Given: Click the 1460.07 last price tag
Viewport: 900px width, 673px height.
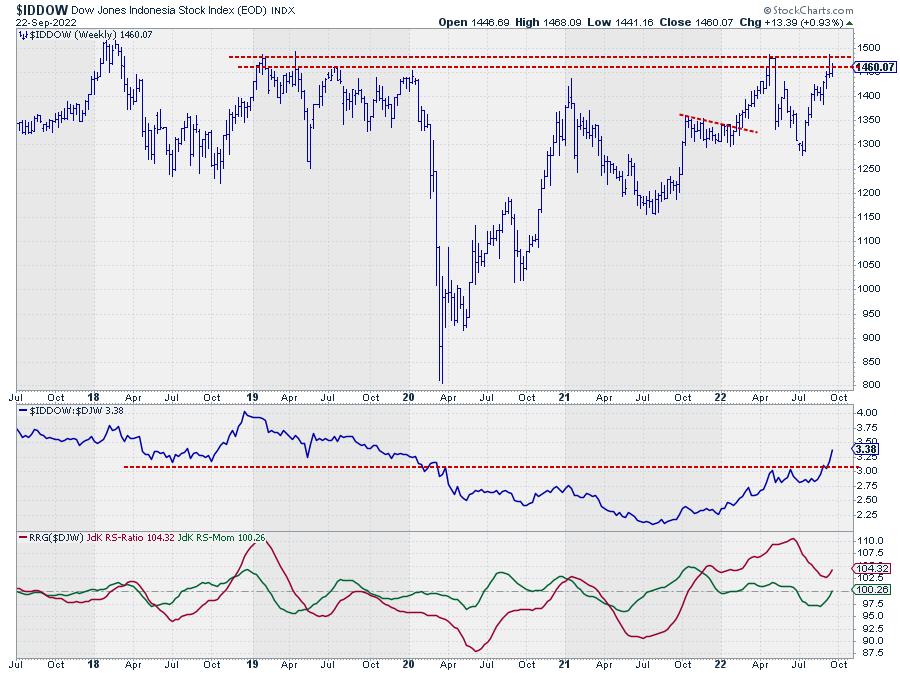Looking at the screenshot, I should pos(869,67).
